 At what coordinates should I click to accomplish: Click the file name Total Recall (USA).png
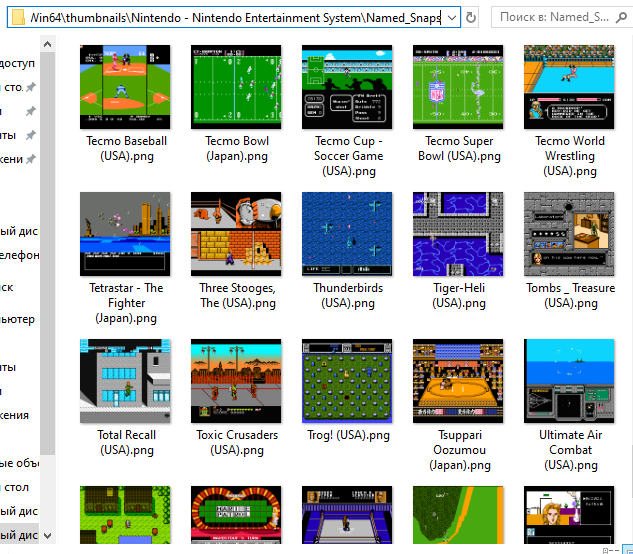[x=126, y=443]
